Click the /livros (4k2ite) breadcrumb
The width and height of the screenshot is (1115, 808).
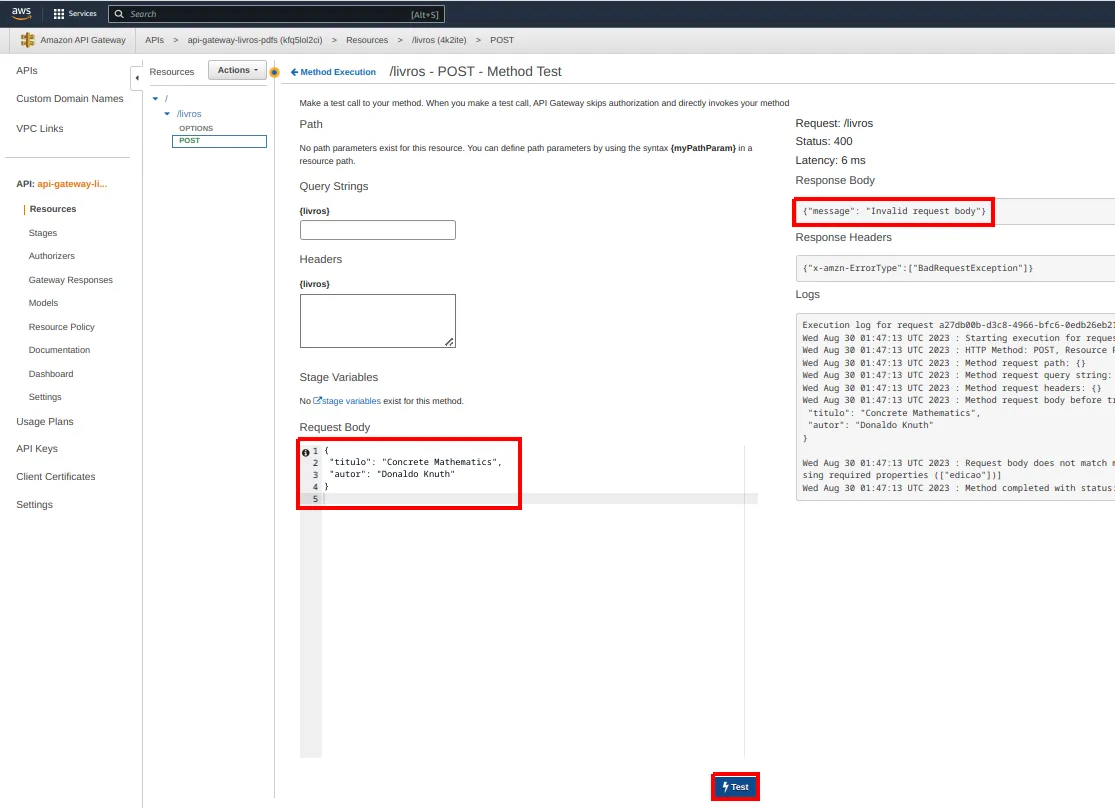[x=439, y=40]
